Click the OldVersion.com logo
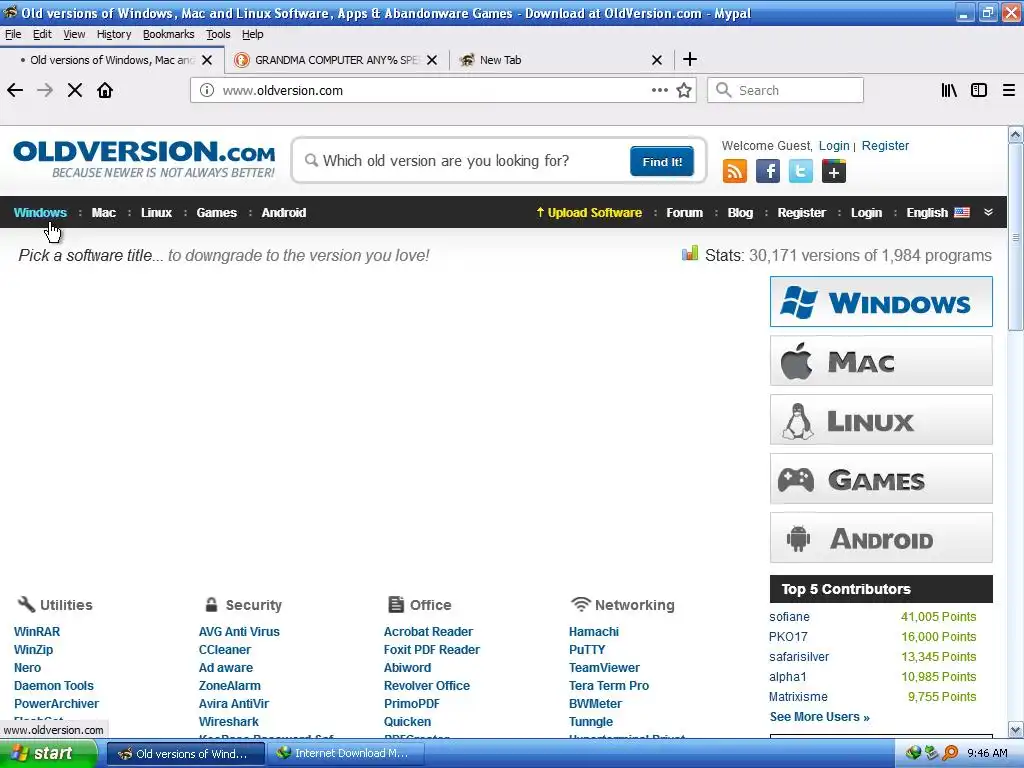1024x768 pixels. [x=144, y=159]
